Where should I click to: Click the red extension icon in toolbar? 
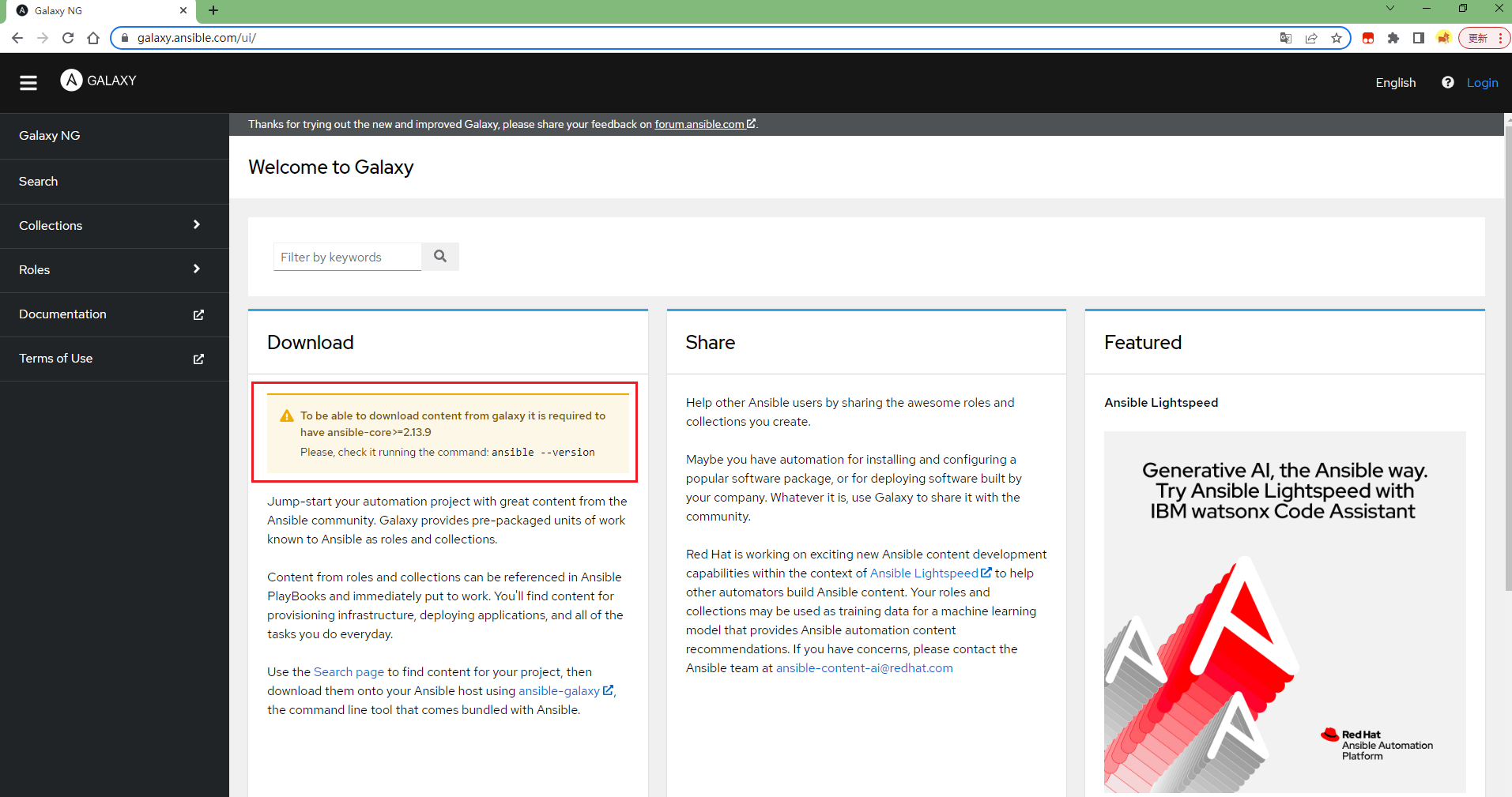click(1368, 38)
